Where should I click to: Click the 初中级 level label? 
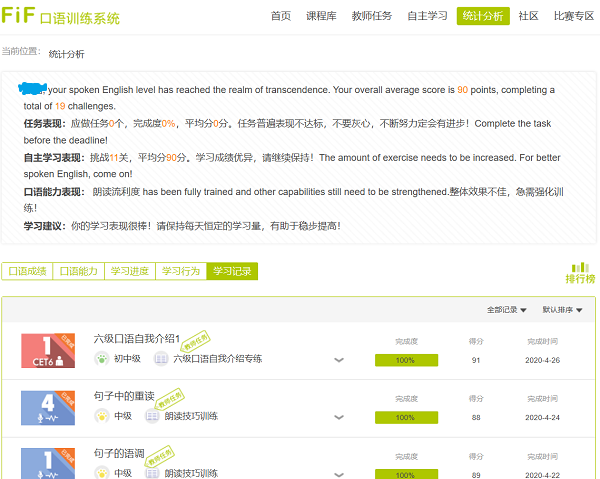coord(127,359)
